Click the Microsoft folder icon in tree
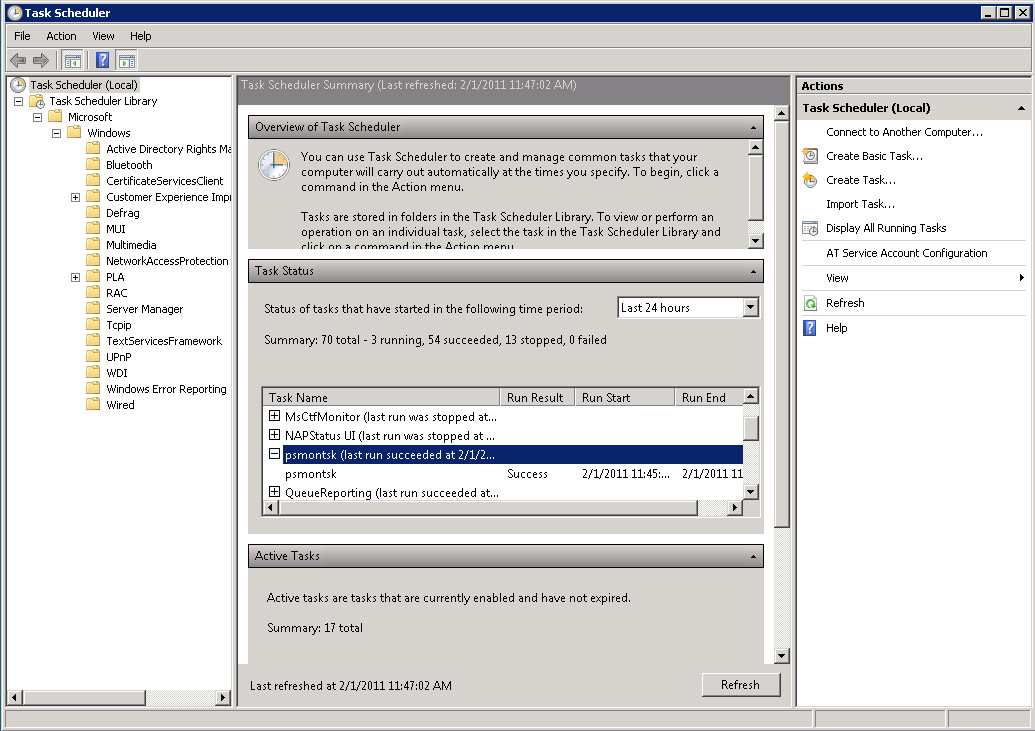 [55, 117]
